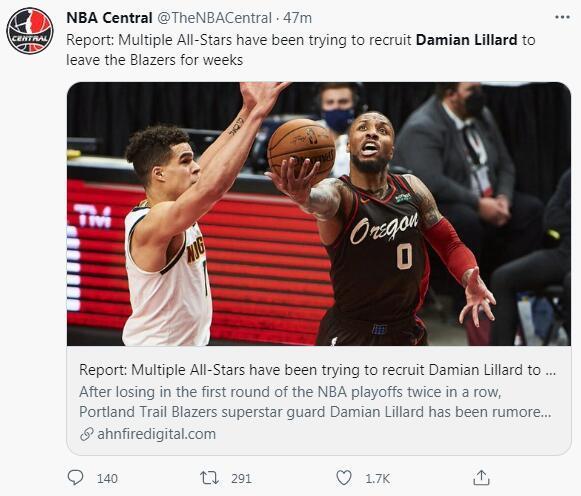The width and height of the screenshot is (581, 496).
Task: Open the NBA Central display name
Action: pos(109,18)
